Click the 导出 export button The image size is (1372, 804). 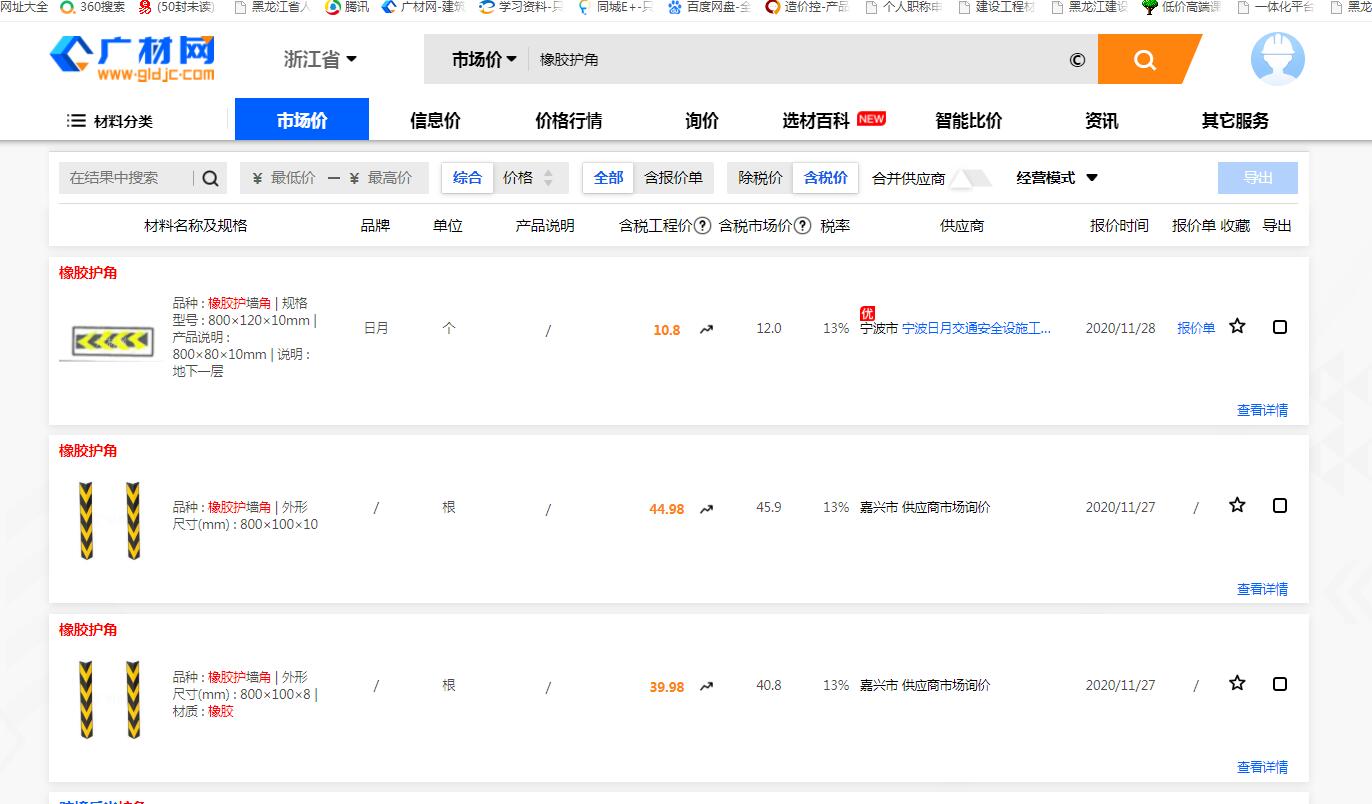1258,178
